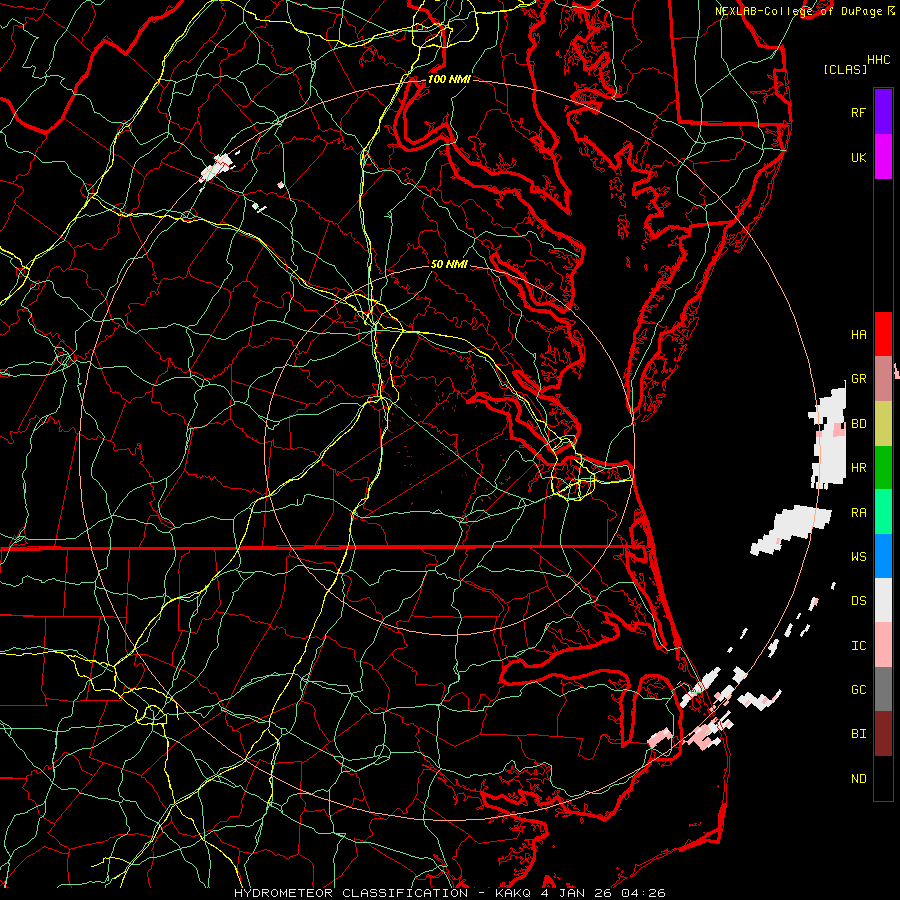Screen dimensions: 900x900
Task: Select the olive yellow BD legend swatch
Action: tap(883, 423)
